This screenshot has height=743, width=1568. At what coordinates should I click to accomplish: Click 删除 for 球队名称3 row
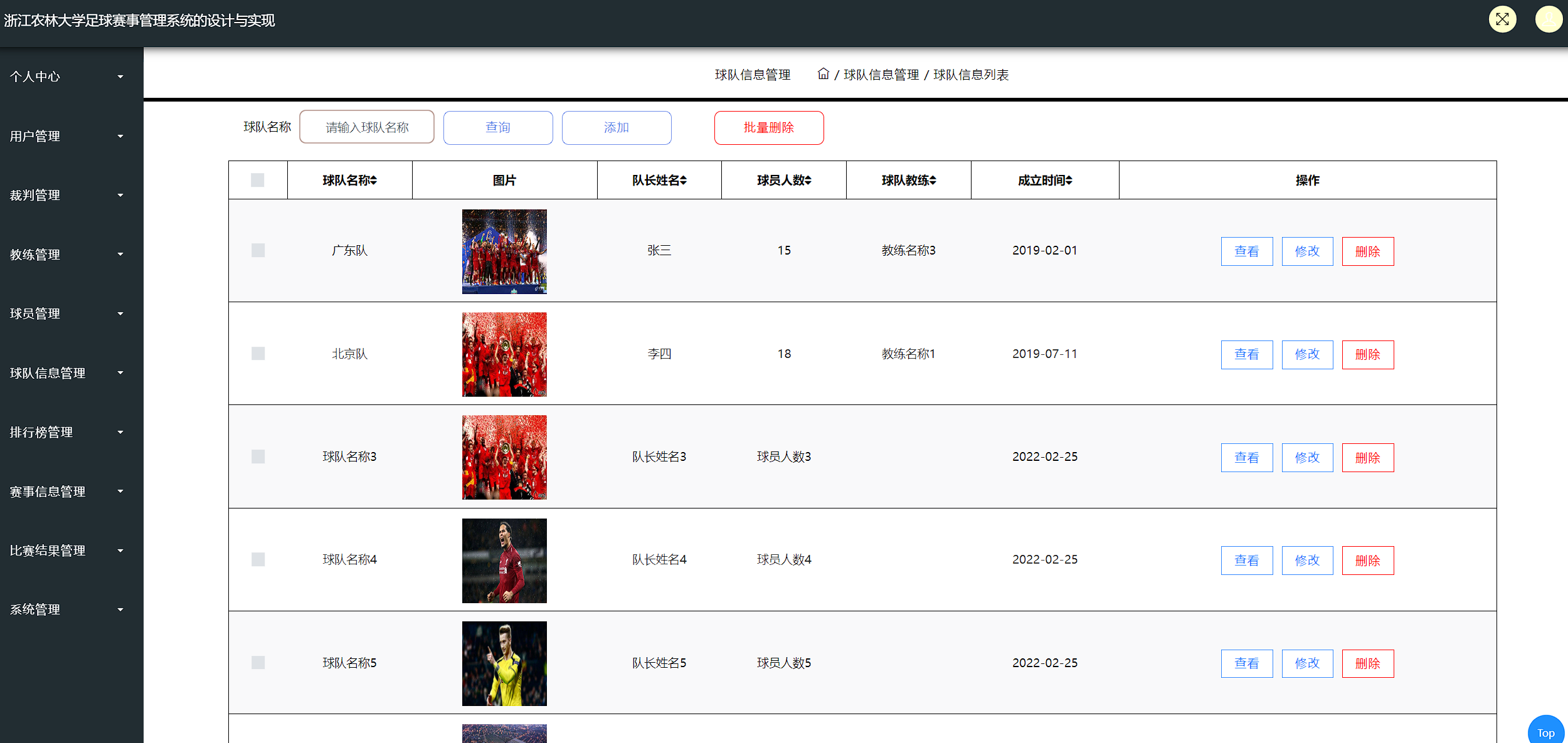(1368, 458)
